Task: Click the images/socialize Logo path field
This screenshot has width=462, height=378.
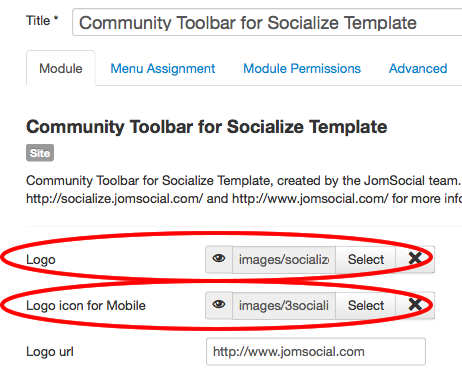Action: click(x=284, y=259)
